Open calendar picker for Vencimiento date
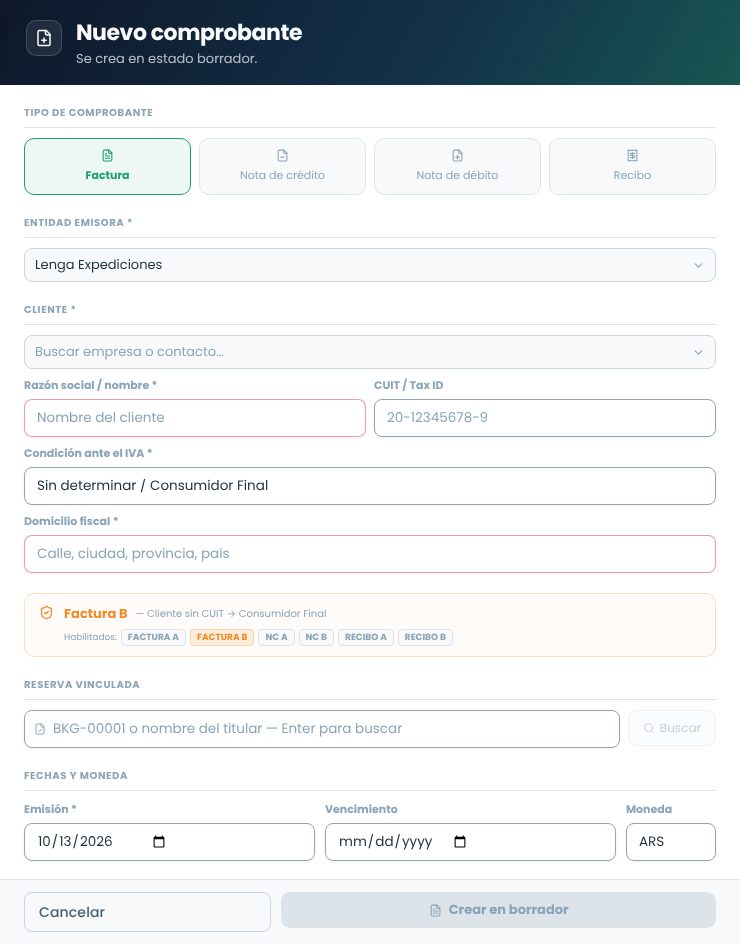The width and height of the screenshot is (740, 944). [x=460, y=842]
